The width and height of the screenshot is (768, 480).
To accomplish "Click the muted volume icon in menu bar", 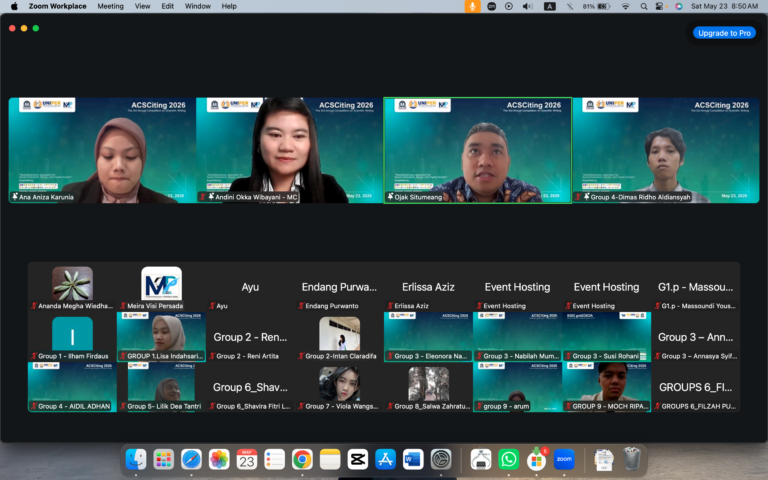I will (528, 6).
